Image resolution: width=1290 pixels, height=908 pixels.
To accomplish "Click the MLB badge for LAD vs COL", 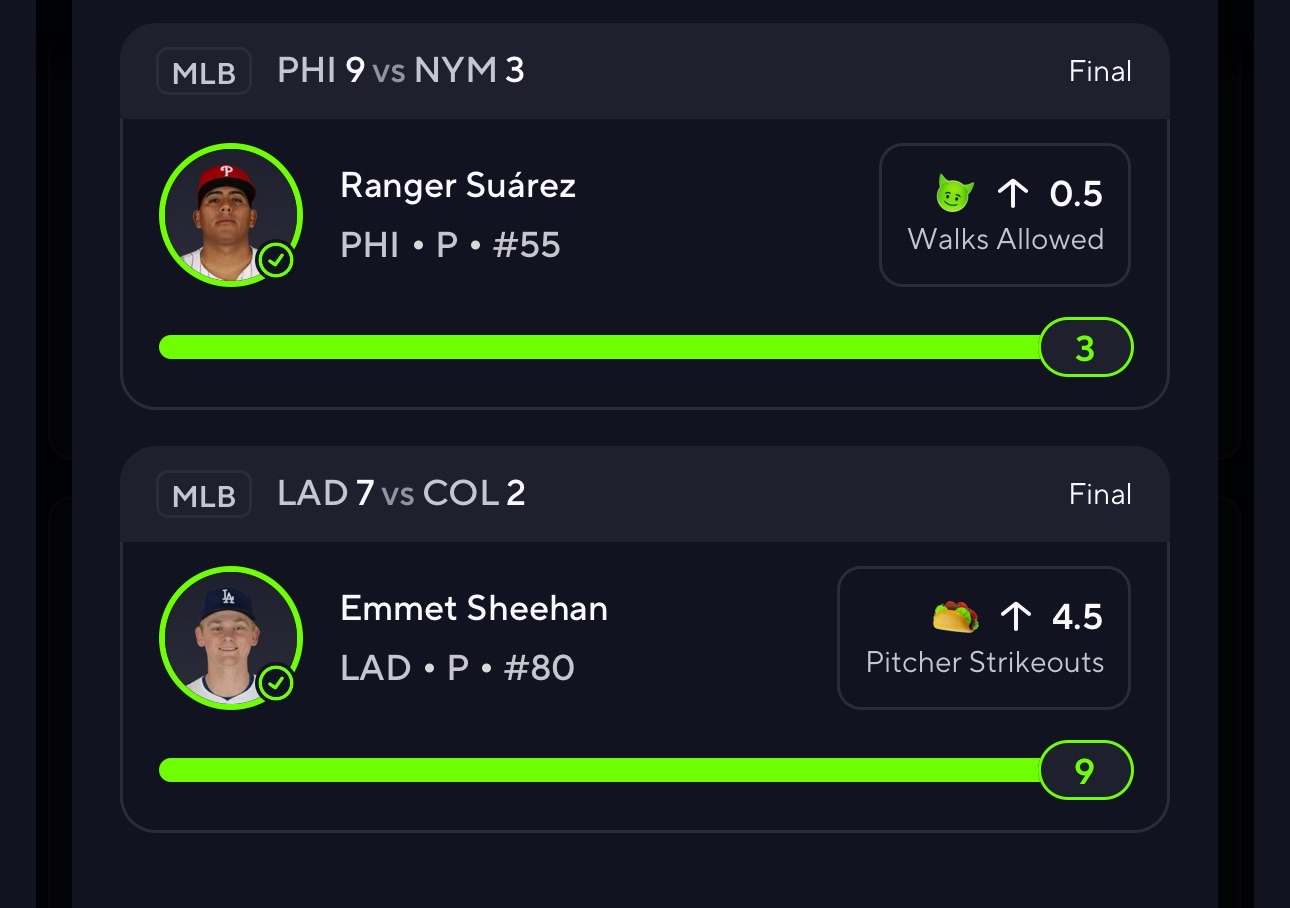I will tap(203, 495).
